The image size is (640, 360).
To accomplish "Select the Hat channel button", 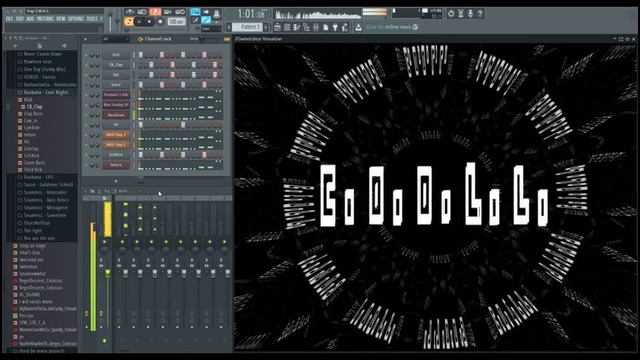I will pyautogui.click(x=116, y=75).
